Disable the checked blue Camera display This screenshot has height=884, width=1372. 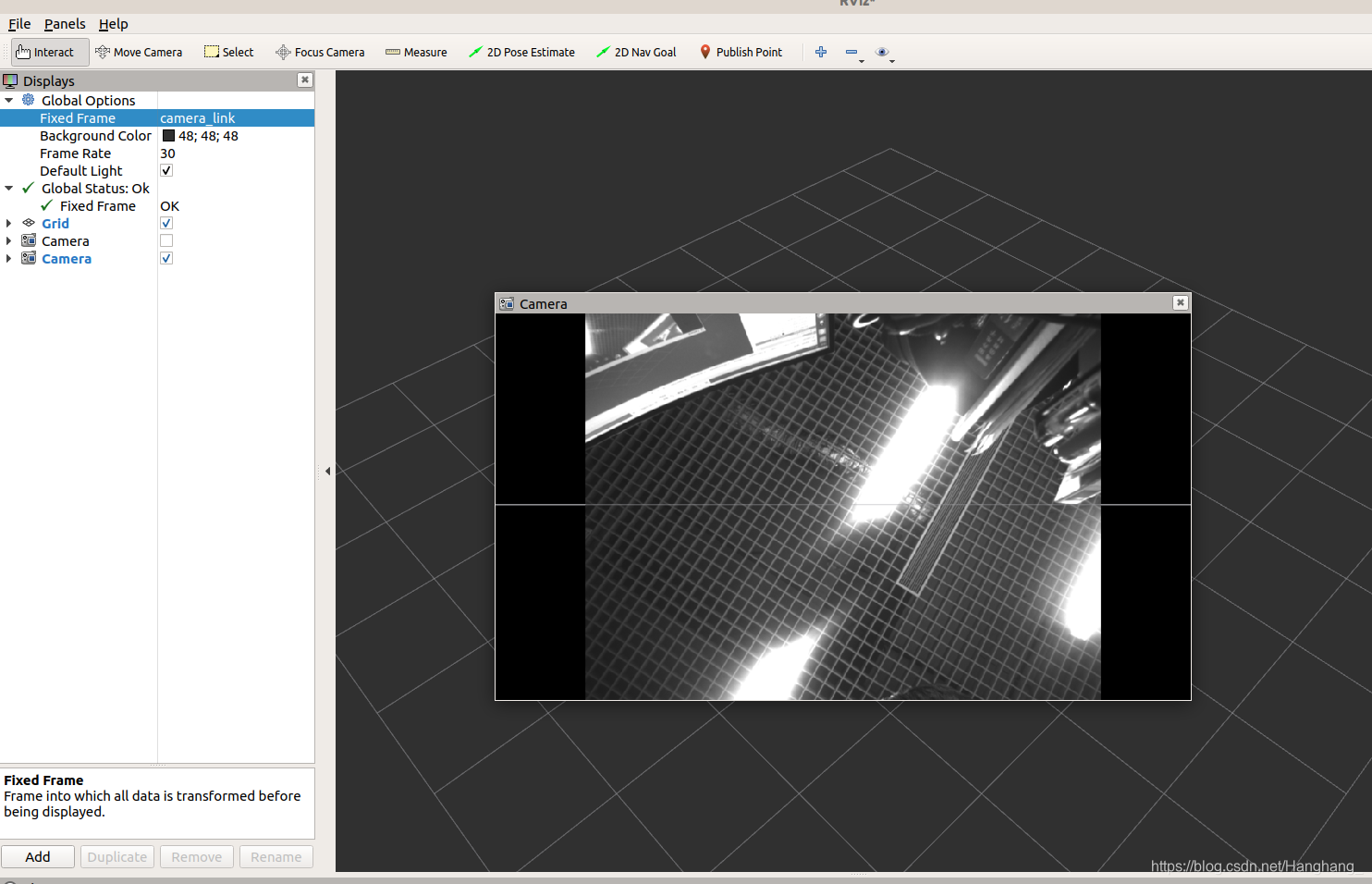tap(166, 258)
